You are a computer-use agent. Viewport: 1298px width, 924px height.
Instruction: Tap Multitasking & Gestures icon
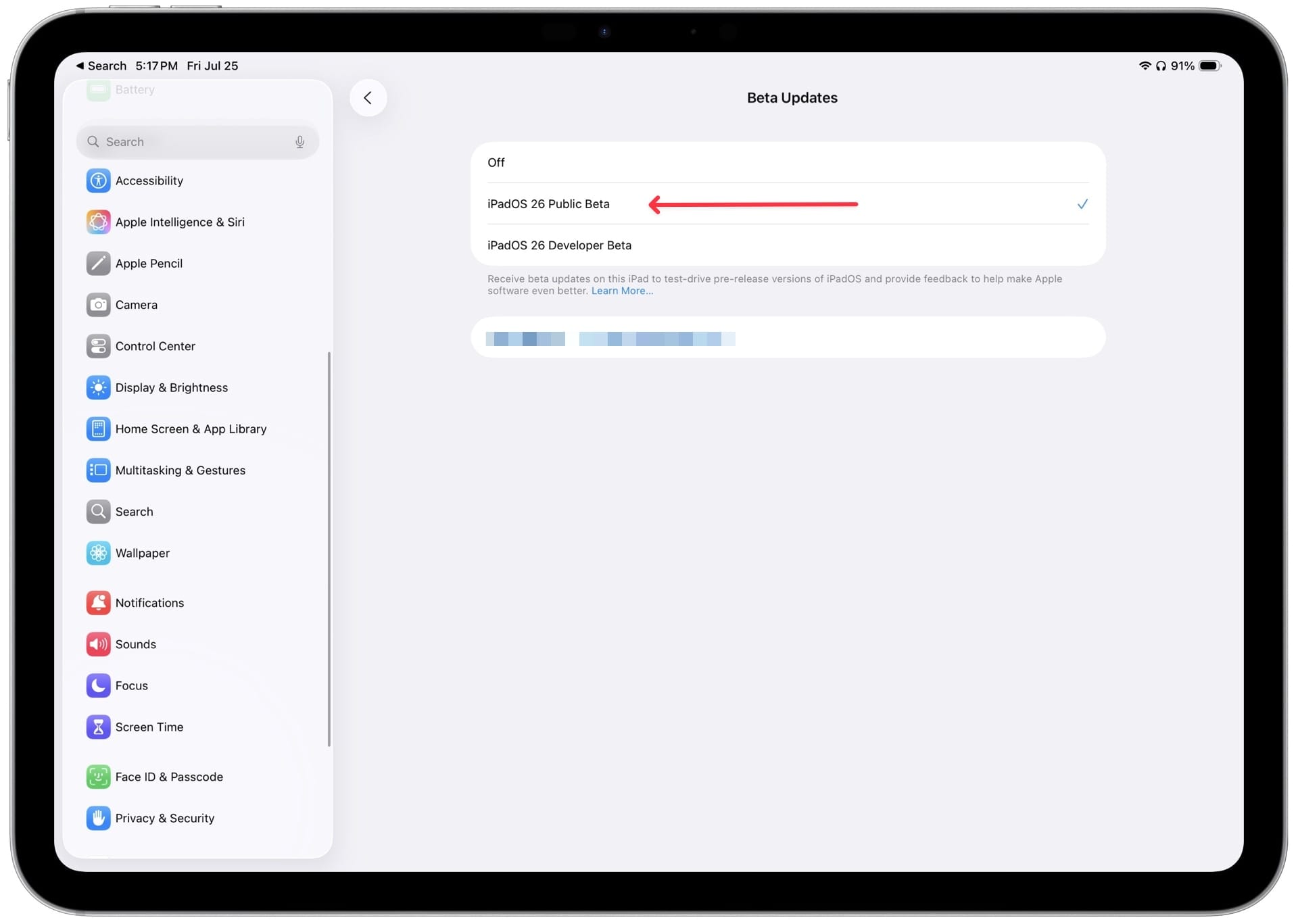(x=98, y=470)
